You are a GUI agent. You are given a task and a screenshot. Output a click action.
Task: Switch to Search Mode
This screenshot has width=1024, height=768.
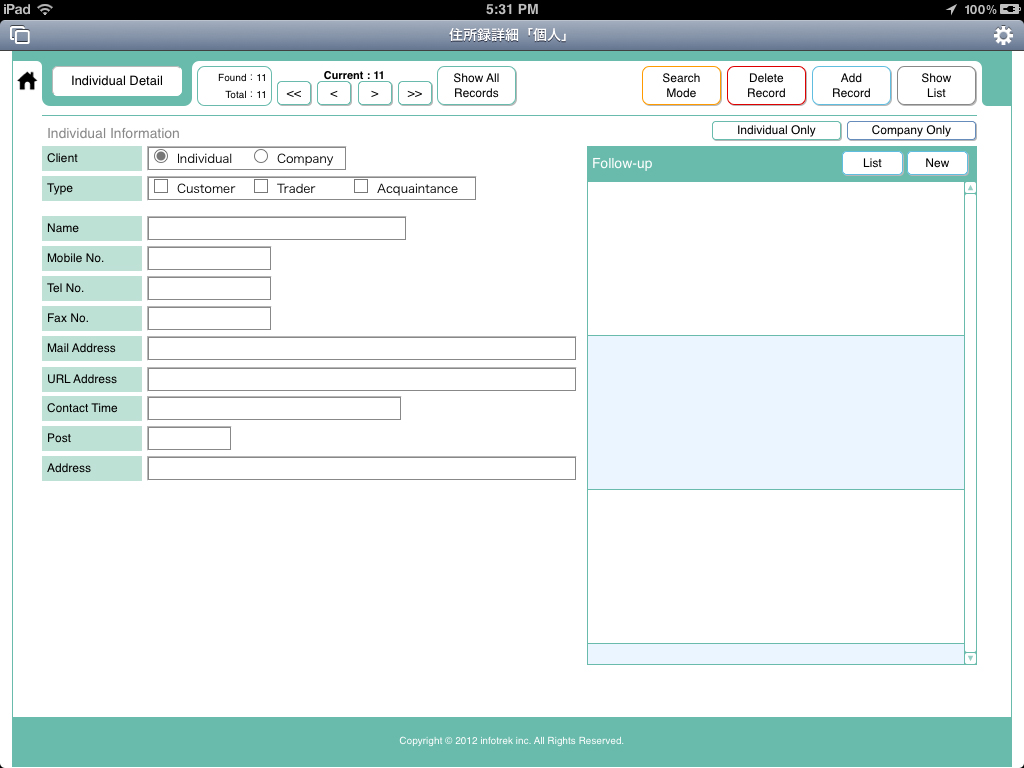point(681,86)
